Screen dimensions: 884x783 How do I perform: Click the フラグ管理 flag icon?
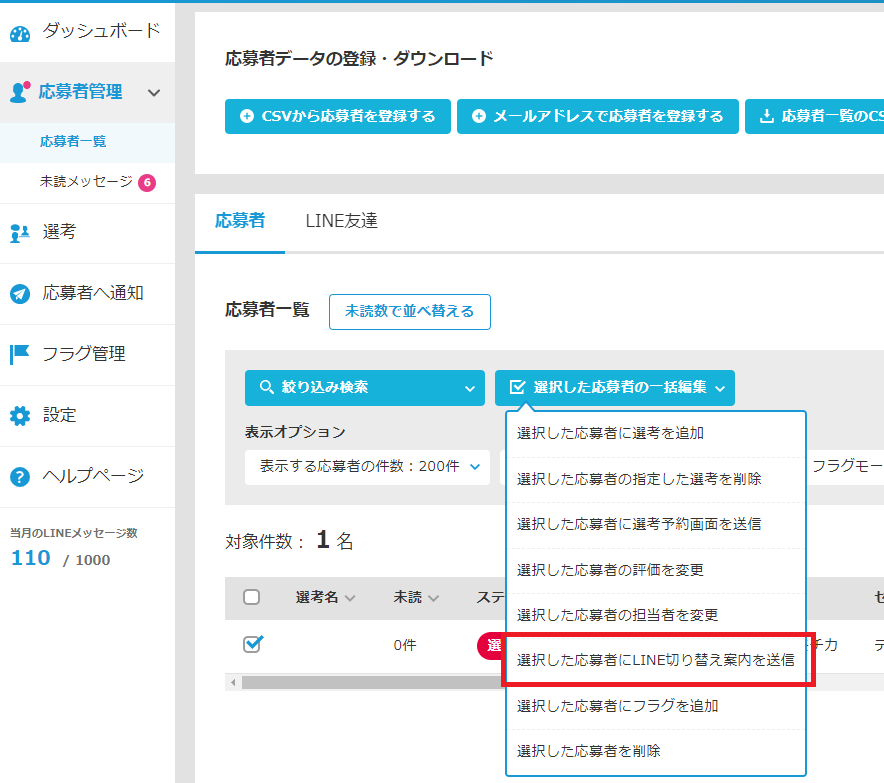coord(20,354)
